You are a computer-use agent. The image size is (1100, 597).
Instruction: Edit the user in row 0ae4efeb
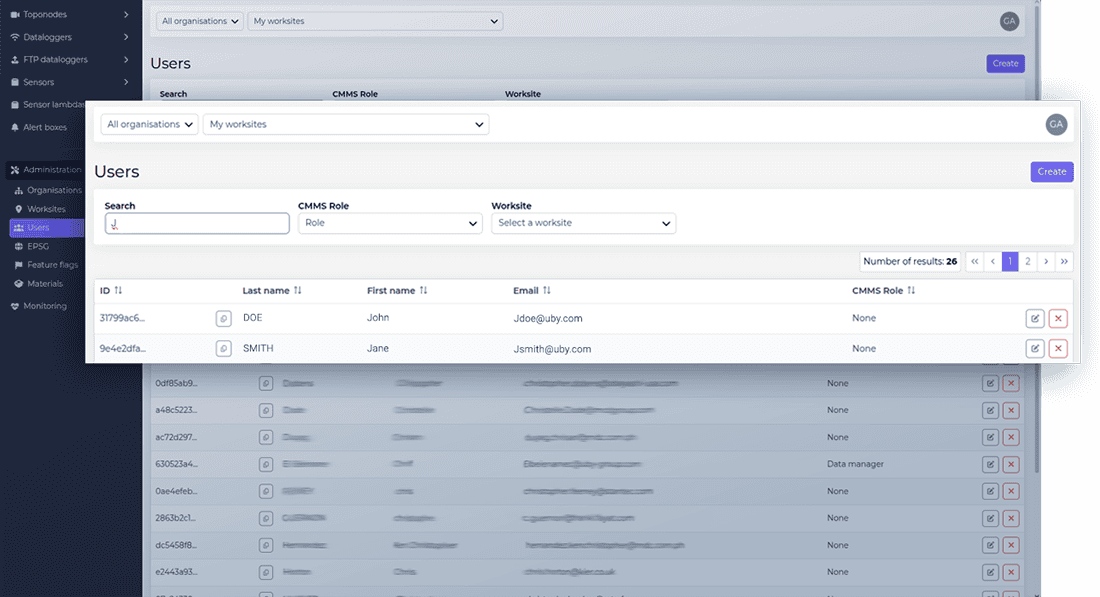coord(990,492)
